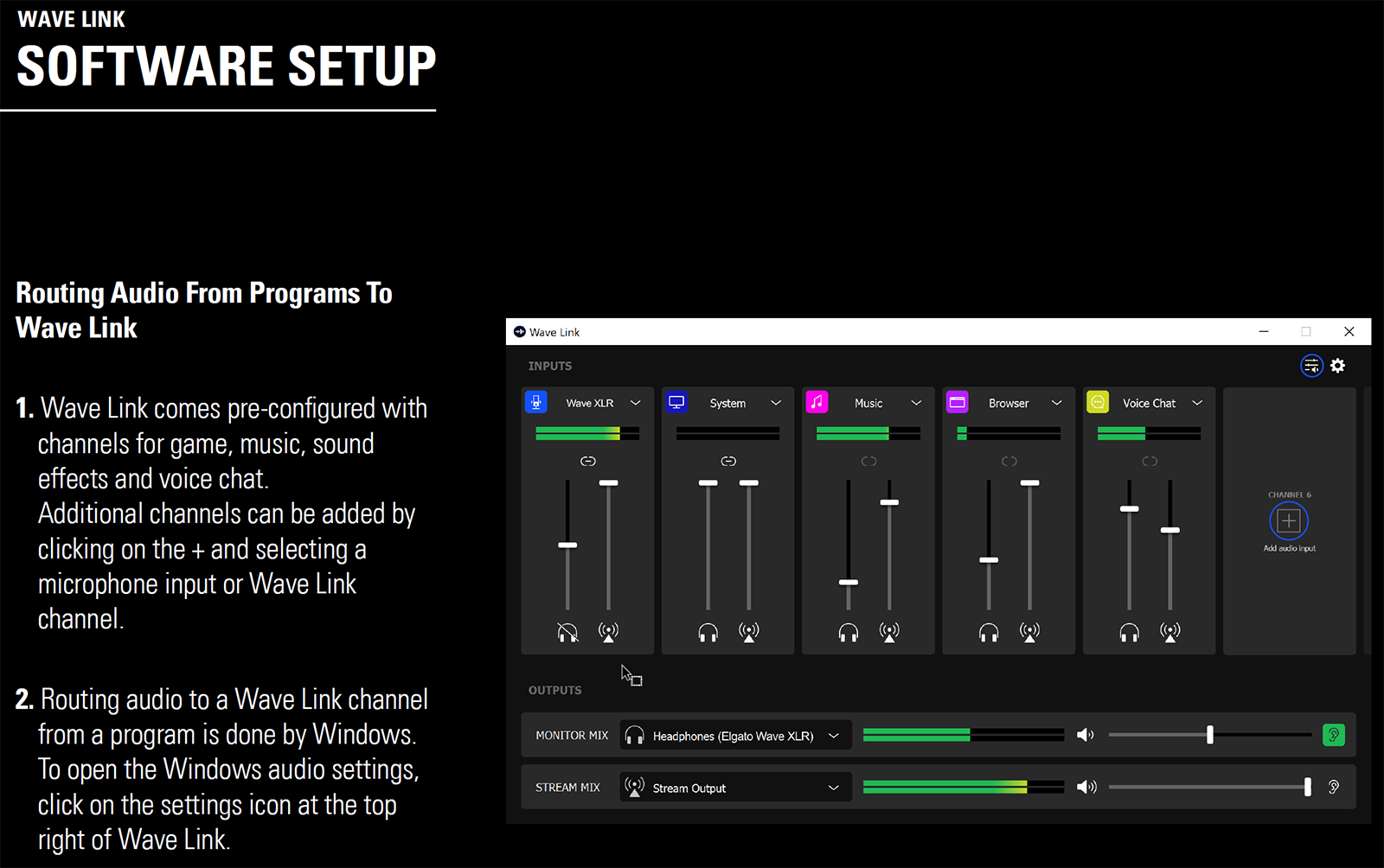Image resolution: width=1384 pixels, height=868 pixels.
Task: Mute System channel in the stream mix
Action: 749,632
